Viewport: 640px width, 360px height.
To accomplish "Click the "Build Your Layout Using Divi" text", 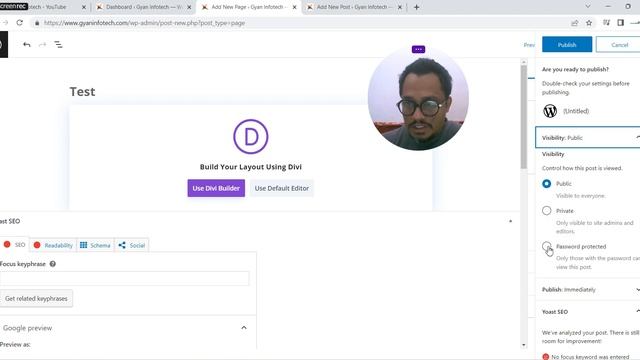I will point(251,167).
